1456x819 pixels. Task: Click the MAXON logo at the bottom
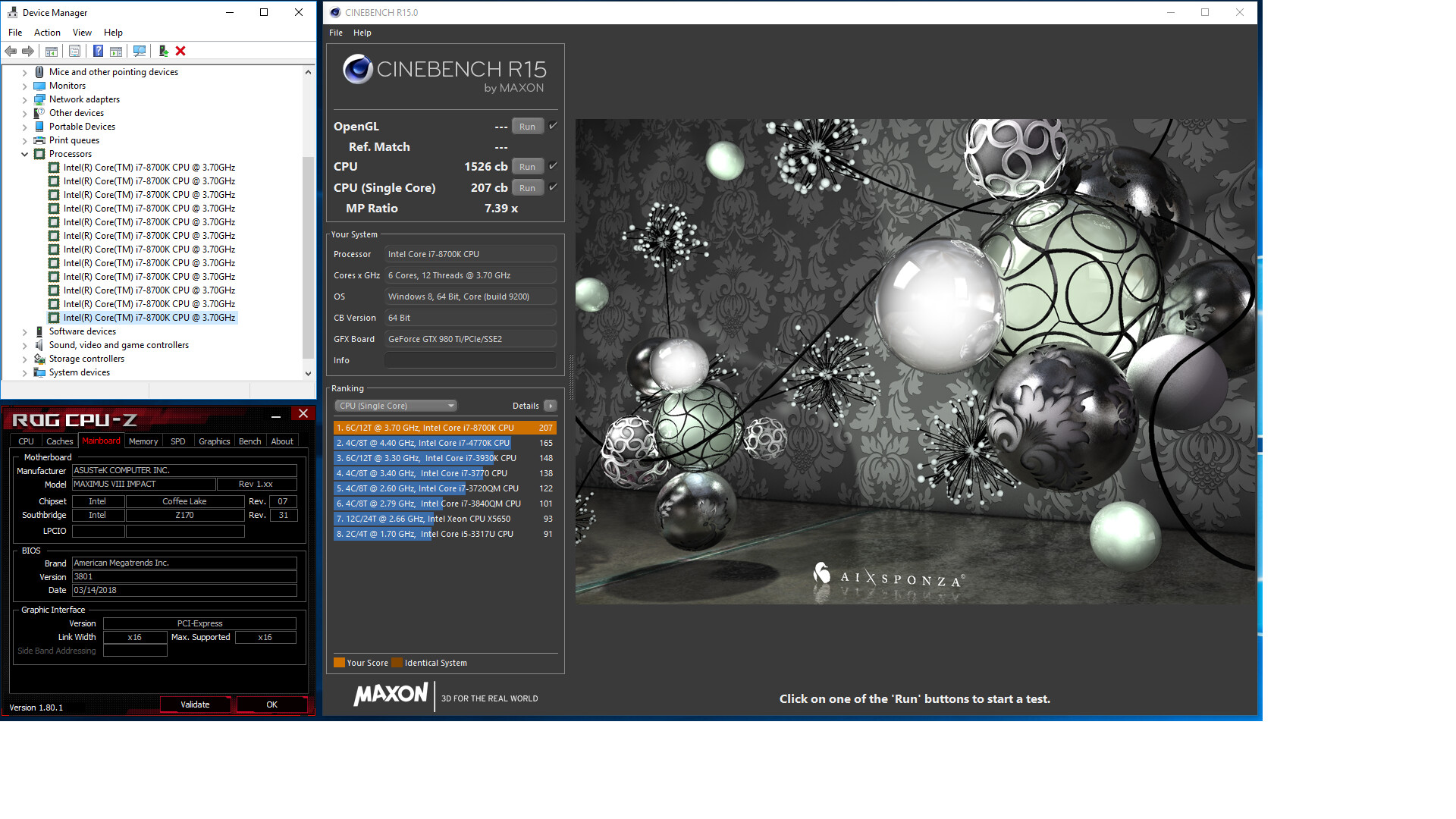(391, 694)
